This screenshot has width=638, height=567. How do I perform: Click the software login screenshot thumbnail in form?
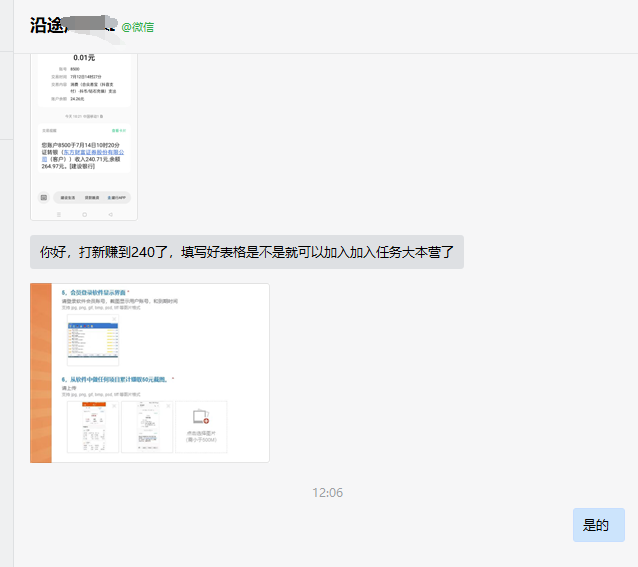pos(93,337)
